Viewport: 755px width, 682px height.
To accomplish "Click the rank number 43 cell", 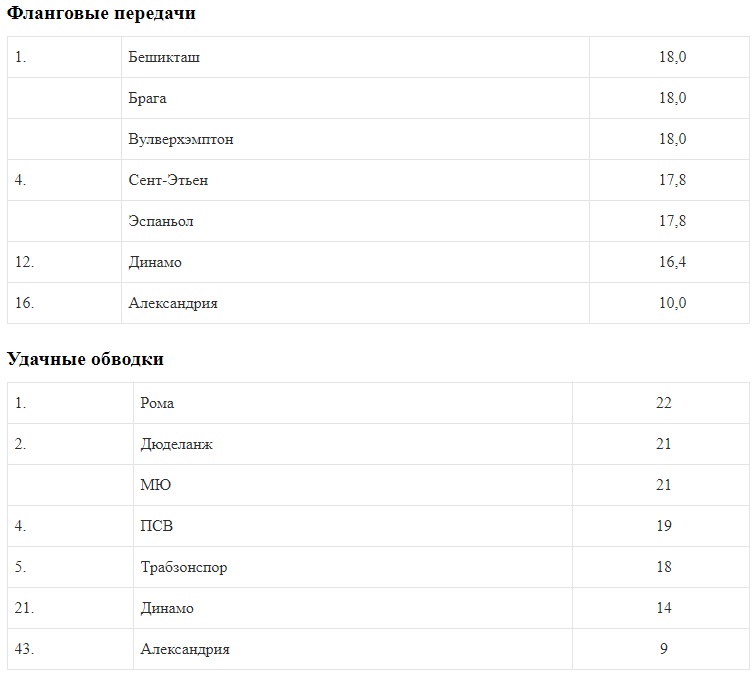I will tap(25, 649).
